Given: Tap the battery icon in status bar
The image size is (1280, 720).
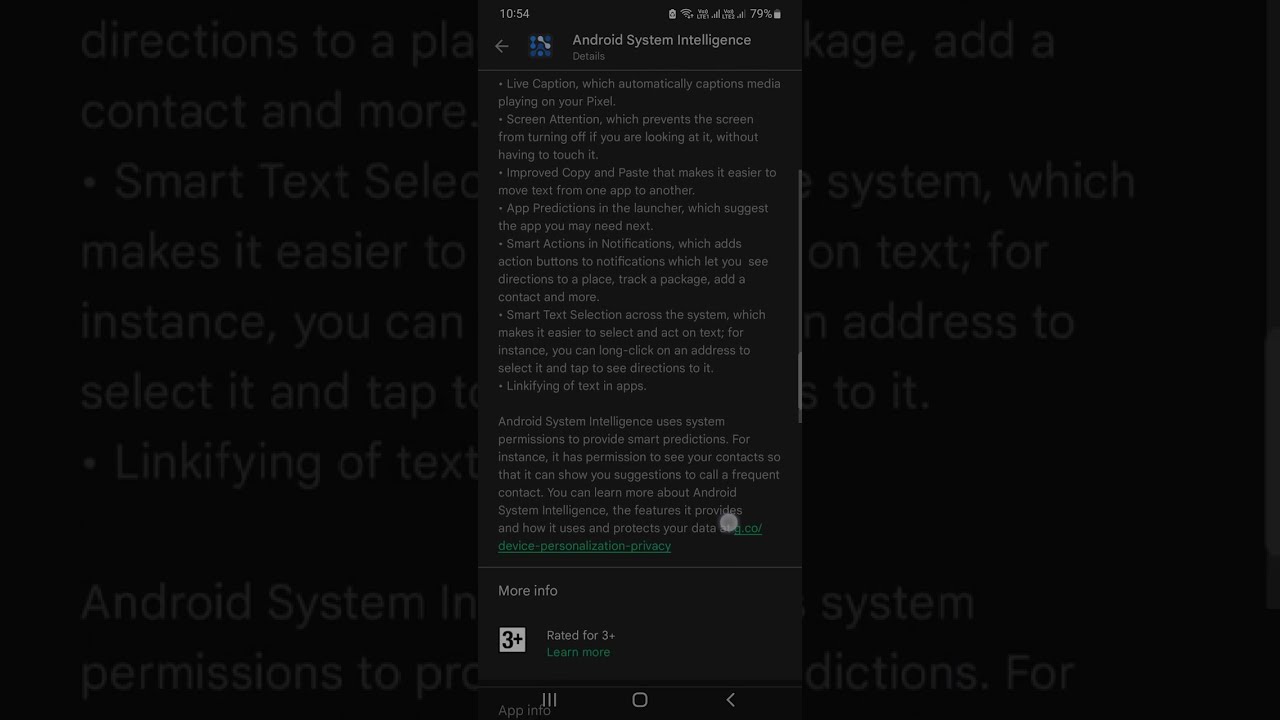Looking at the screenshot, I should tap(778, 14).
